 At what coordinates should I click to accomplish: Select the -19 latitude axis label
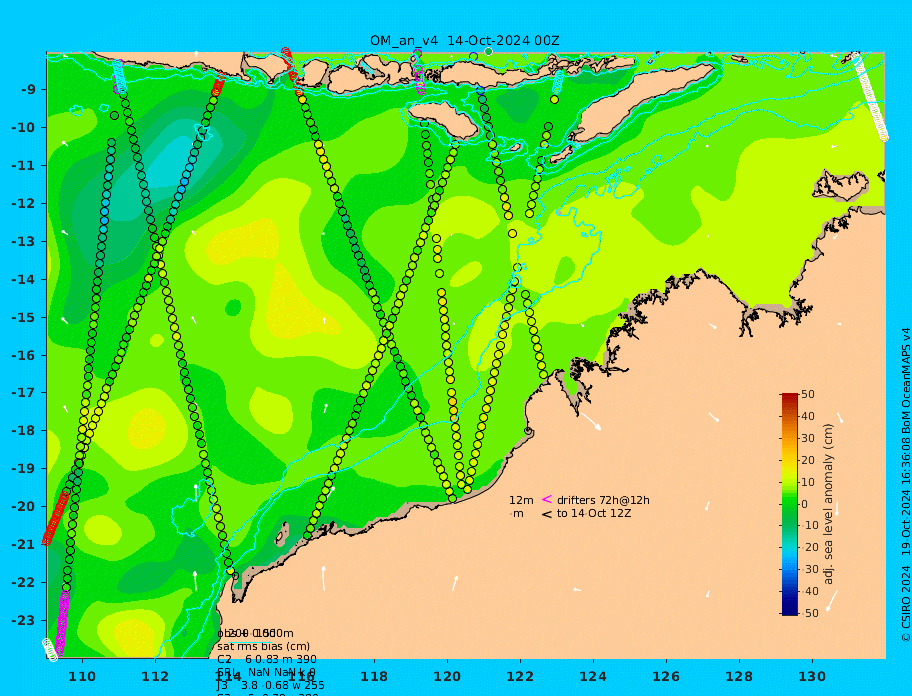click(x=24, y=469)
